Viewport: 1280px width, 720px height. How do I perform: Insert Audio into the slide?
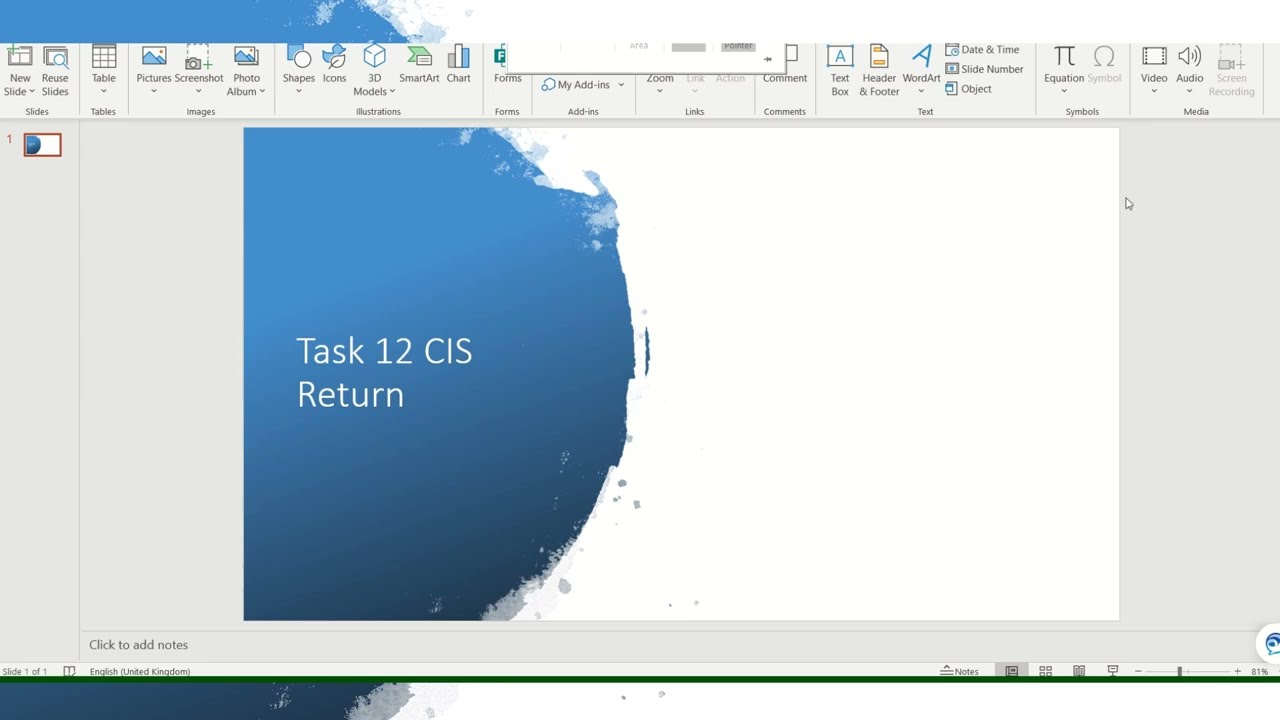pyautogui.click(x=1189, y=70)
